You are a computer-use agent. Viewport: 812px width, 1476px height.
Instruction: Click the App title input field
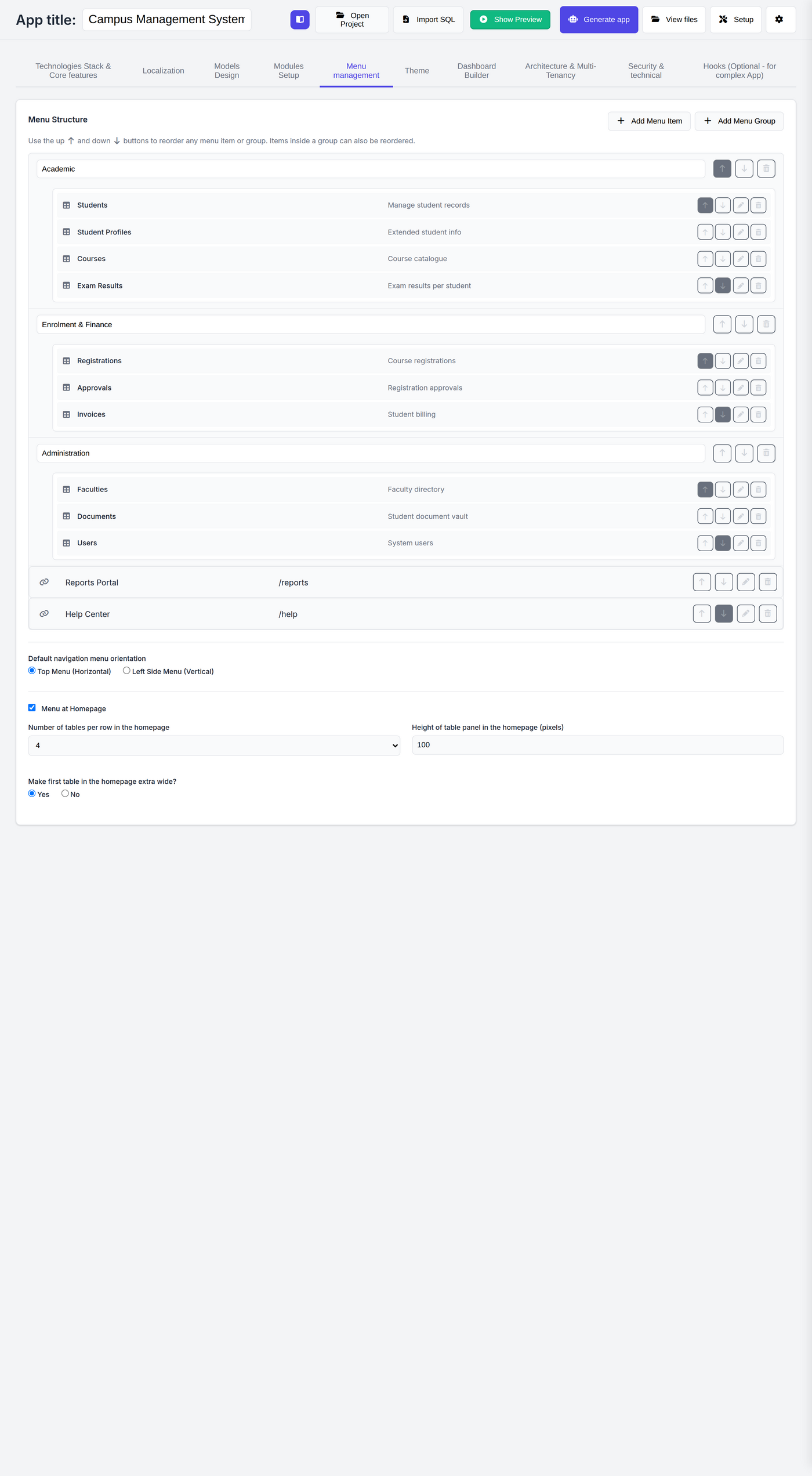[x=166, y=20]
